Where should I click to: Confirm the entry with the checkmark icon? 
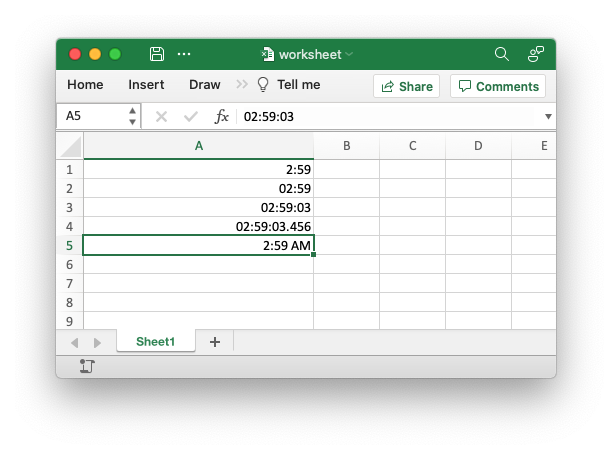click(190, 116)
